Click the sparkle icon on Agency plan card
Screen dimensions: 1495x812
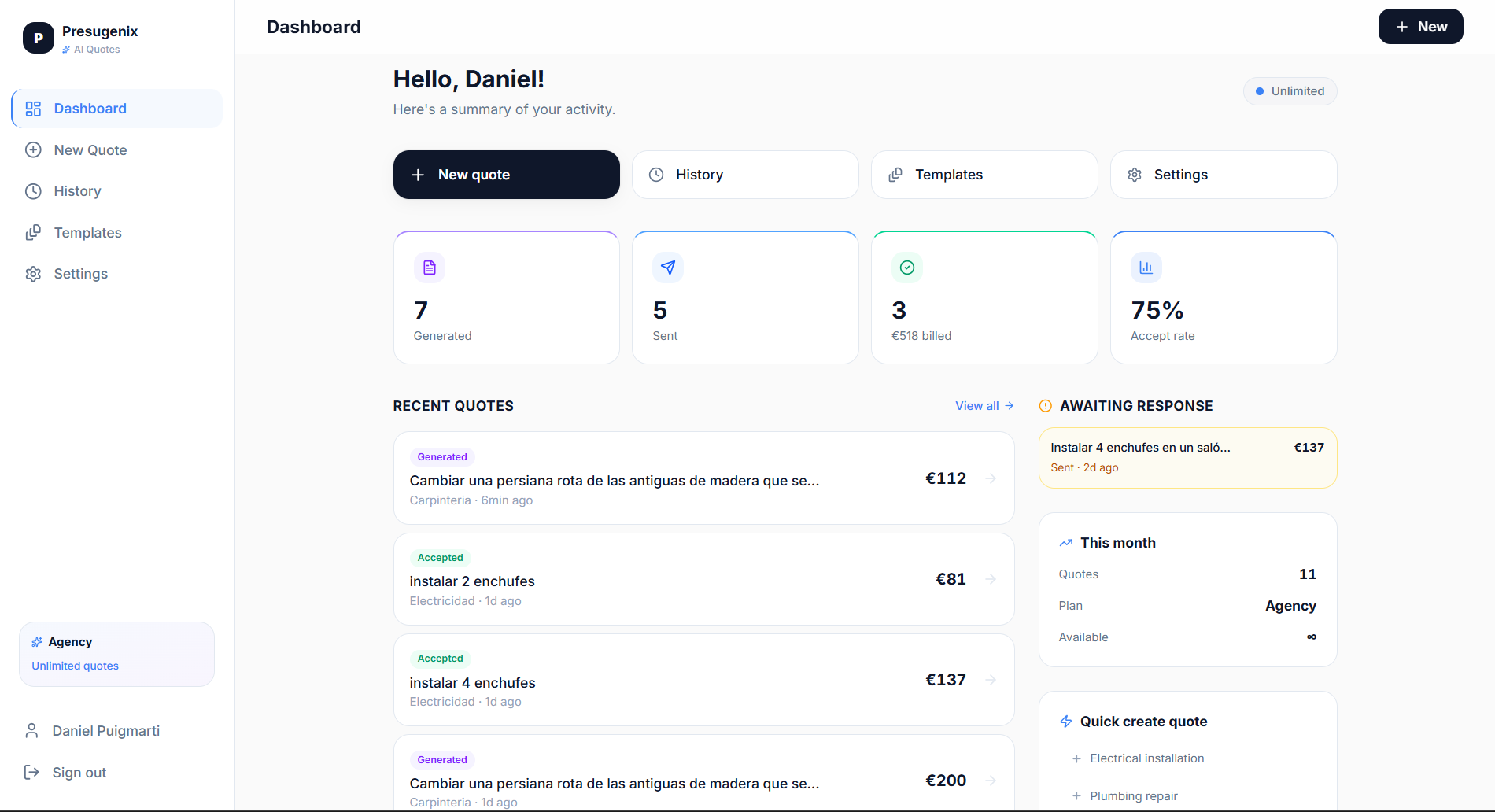tap(37, 642)
